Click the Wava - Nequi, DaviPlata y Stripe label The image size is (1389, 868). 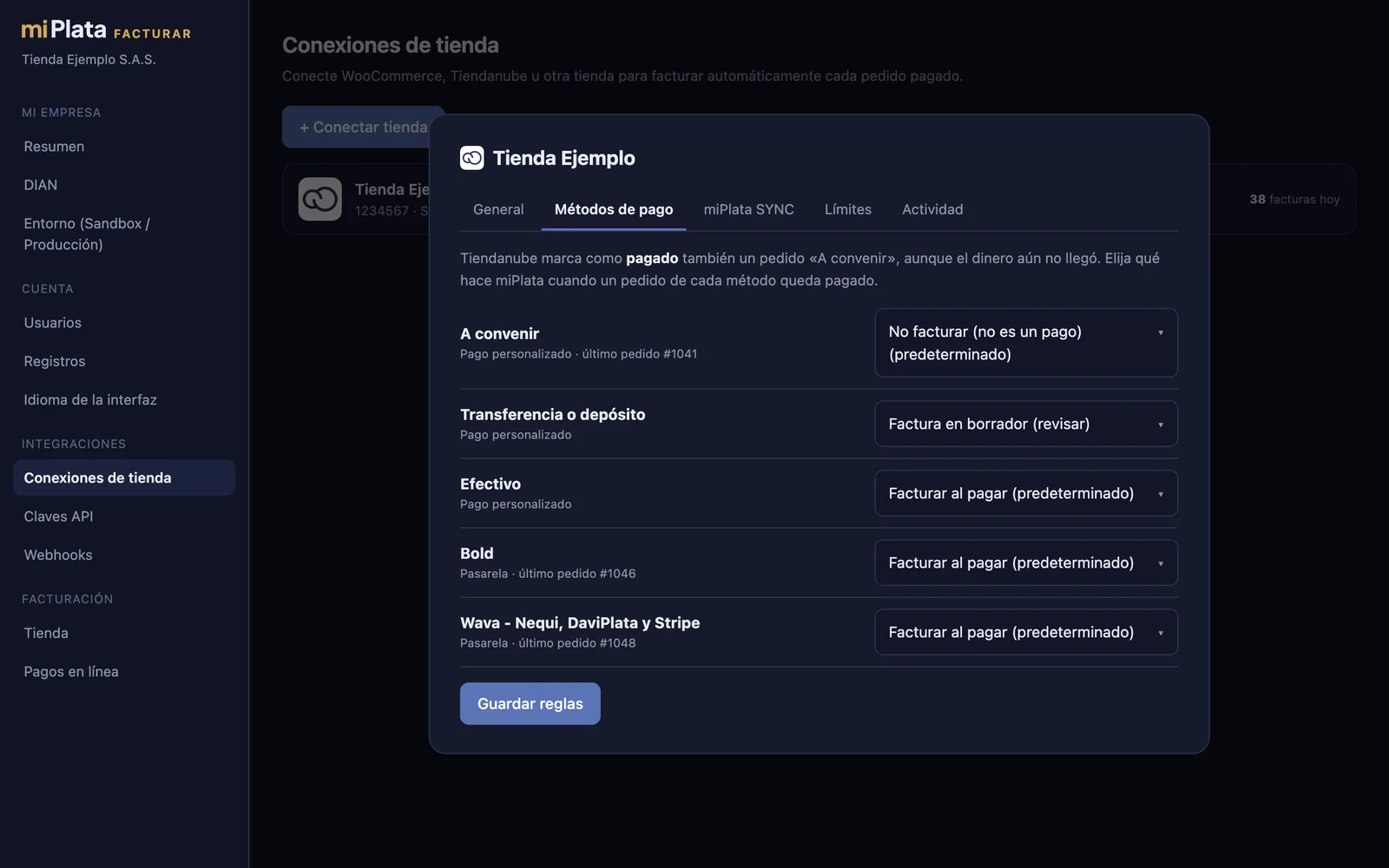580,623
